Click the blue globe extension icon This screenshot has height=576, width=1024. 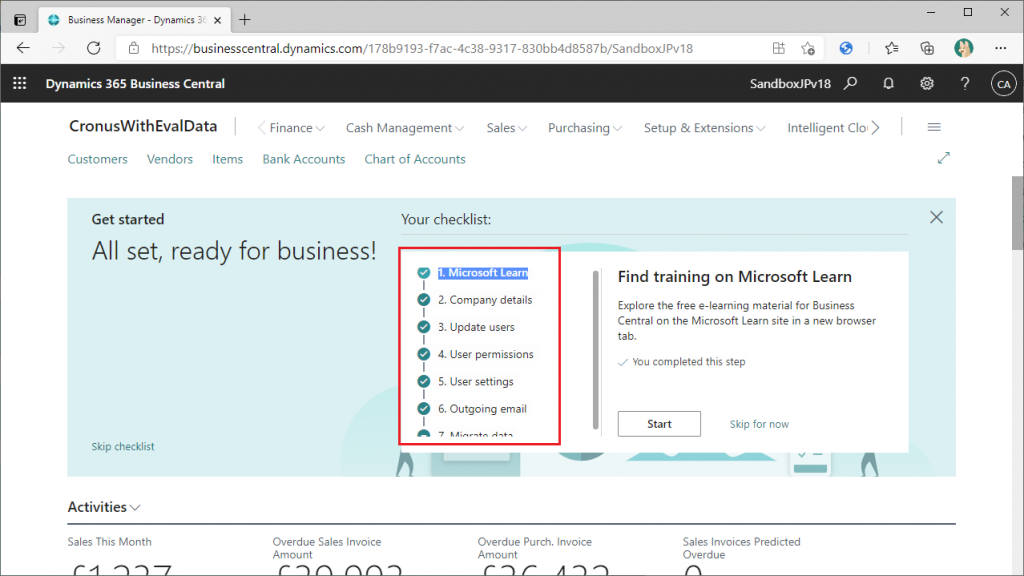[846, 48]
